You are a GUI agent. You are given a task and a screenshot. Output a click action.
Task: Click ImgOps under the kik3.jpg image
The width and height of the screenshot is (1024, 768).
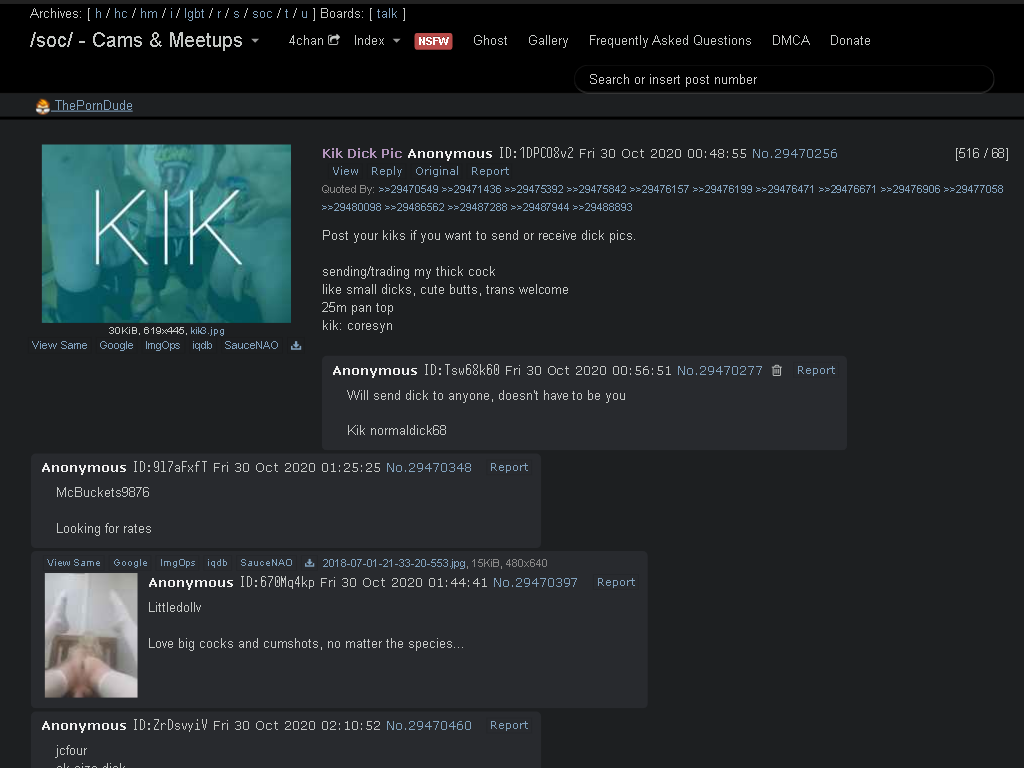[x=163, y=345]
